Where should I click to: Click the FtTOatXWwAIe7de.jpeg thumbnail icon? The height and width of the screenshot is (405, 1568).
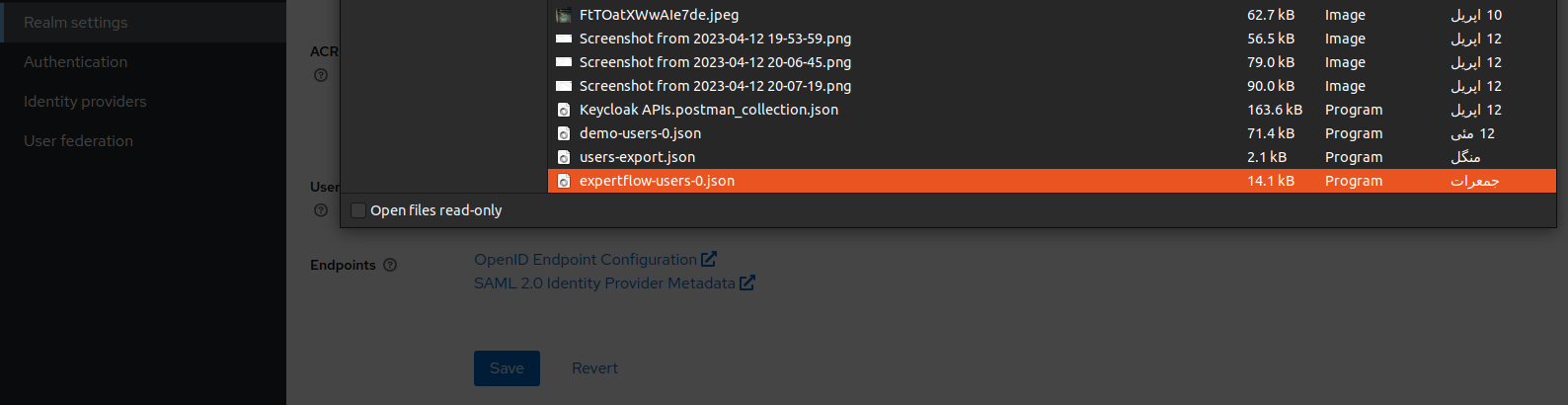click(564, 15)
